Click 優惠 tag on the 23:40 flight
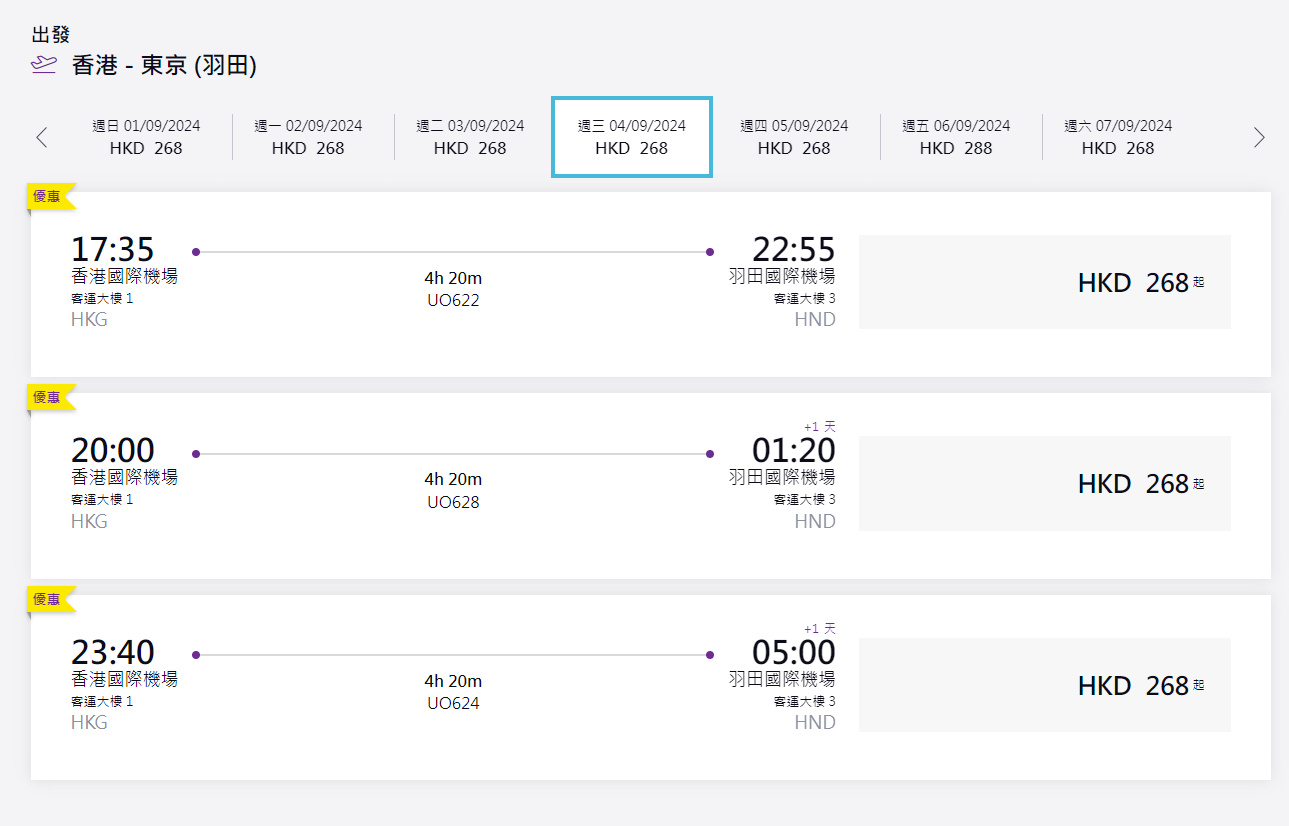The width and height of the screenshot is (1289, 826). pyautogui.click(x=48, y=599)
